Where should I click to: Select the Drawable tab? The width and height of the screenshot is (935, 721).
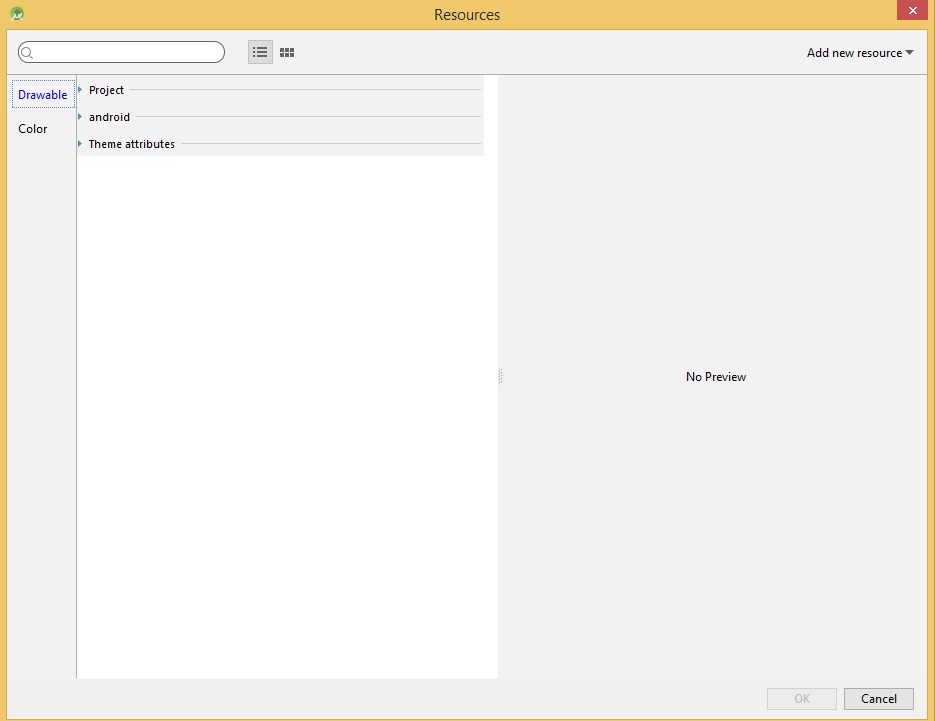coord(43,95)
